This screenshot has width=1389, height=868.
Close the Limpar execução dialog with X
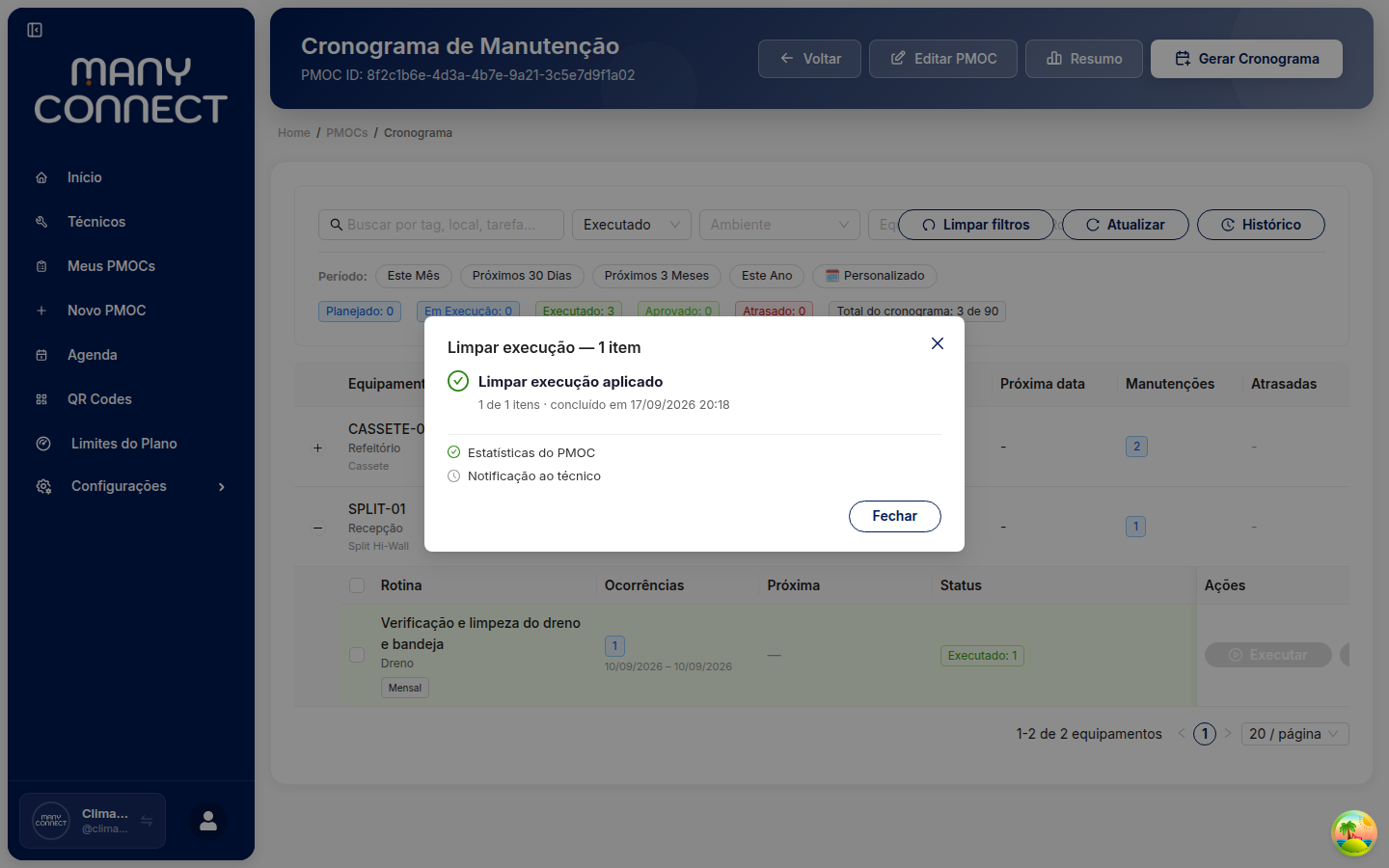(938, 343)
